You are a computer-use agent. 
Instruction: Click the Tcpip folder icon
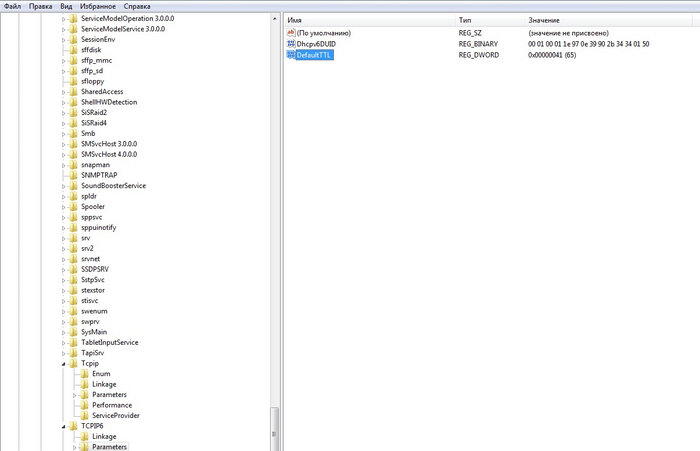pyautogui.click(x=74, y=363)
